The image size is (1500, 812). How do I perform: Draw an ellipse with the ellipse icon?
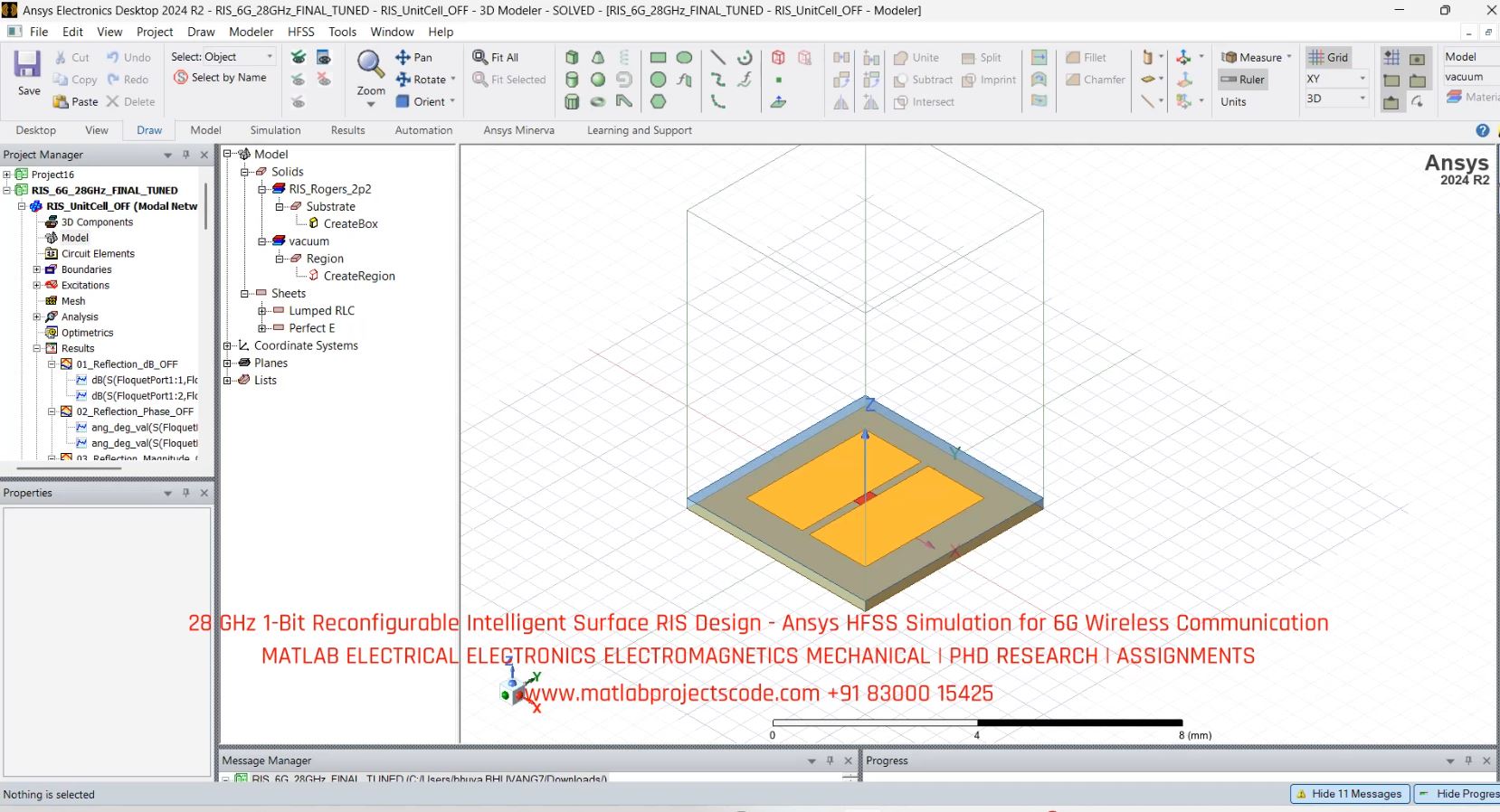pyautogui.click(x=685, y=57)
